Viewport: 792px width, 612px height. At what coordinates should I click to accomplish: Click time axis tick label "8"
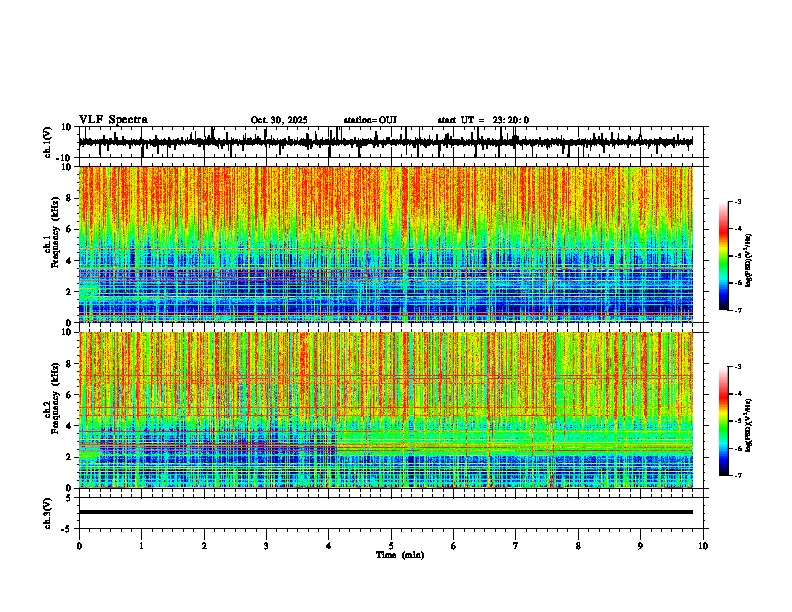click(x=578, y=546)
